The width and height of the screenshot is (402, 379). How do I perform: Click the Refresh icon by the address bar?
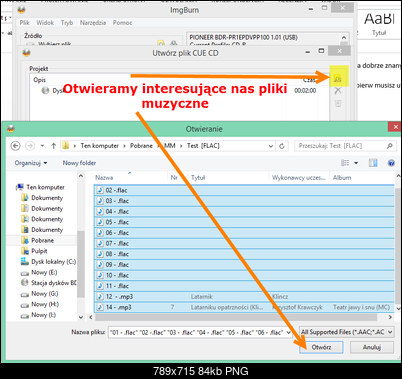(x=282, y=146)
